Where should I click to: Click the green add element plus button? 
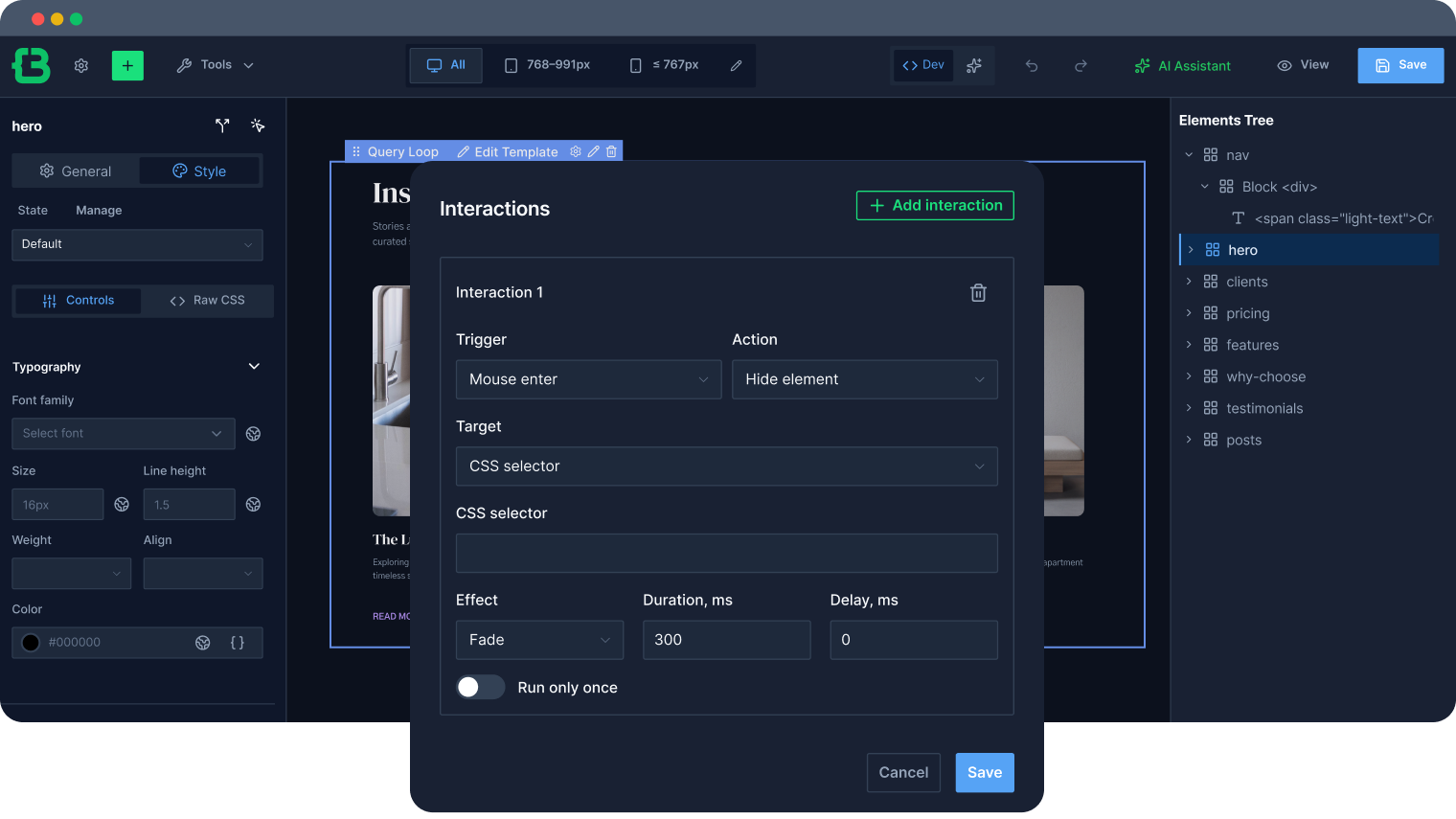coord(127,65)
